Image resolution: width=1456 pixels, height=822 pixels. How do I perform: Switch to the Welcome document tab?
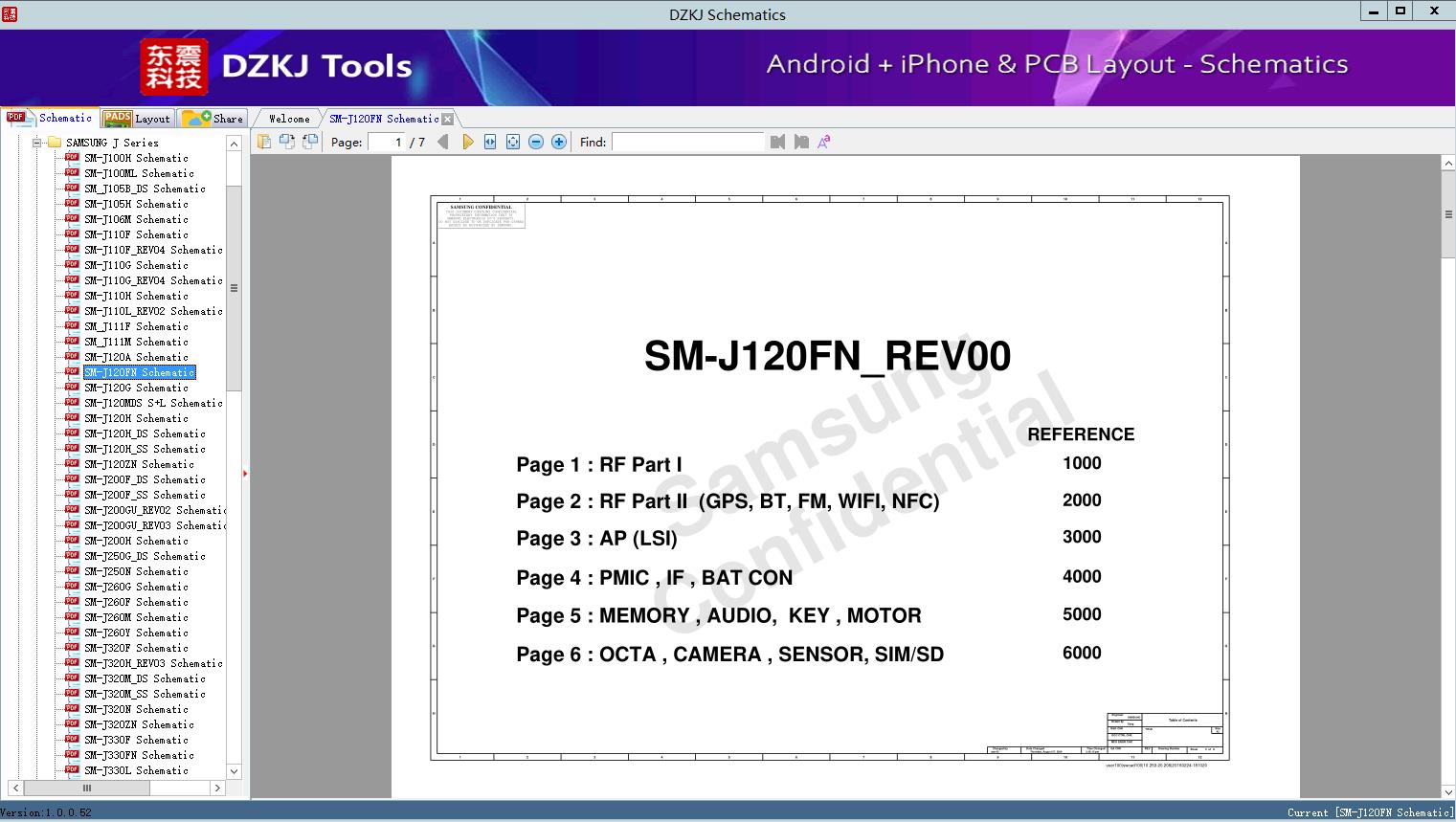click(289, 119)
